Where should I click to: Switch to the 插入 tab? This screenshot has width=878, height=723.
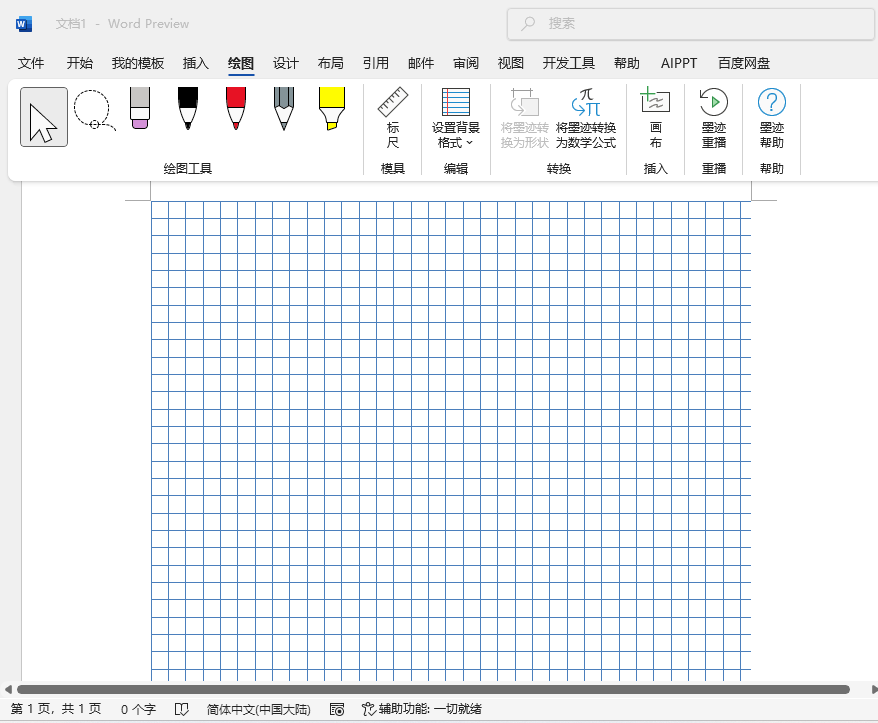[195, 63]
